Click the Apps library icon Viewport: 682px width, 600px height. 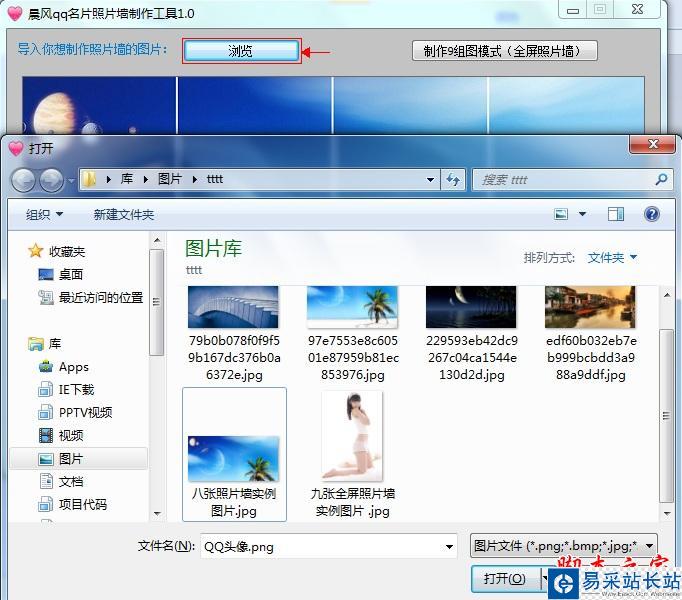46,366
